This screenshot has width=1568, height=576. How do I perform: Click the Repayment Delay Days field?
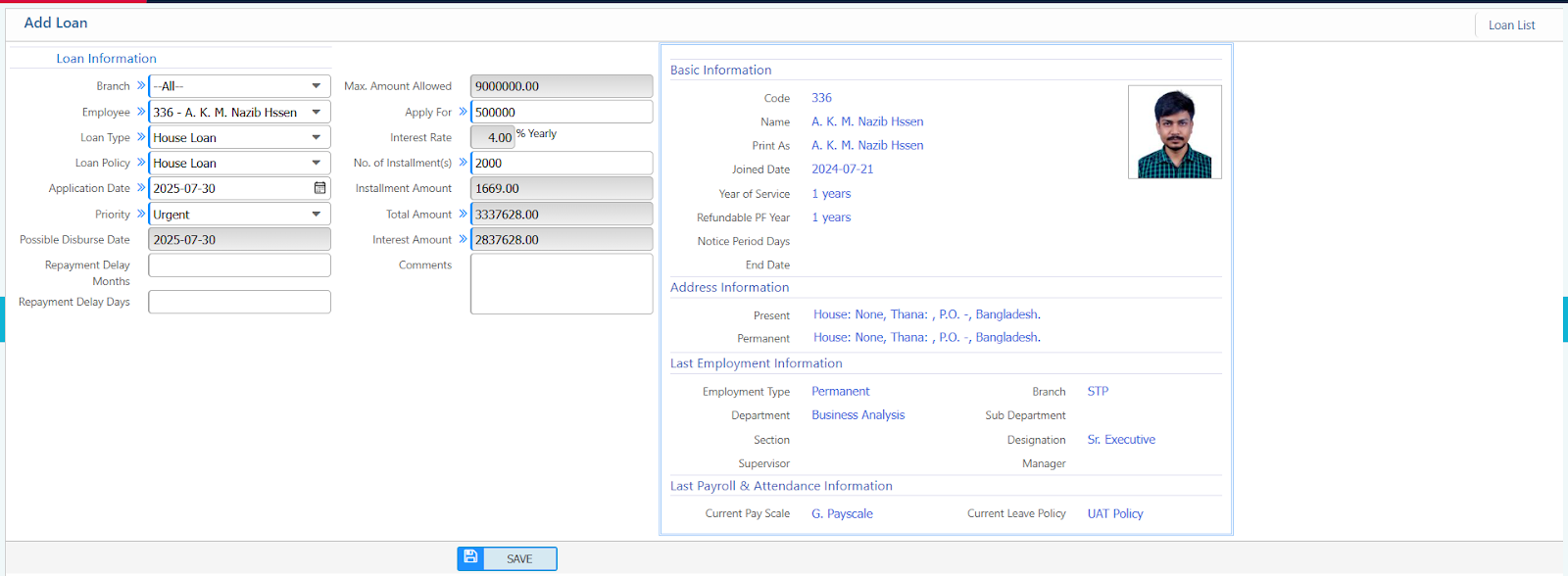coord(239,302)
